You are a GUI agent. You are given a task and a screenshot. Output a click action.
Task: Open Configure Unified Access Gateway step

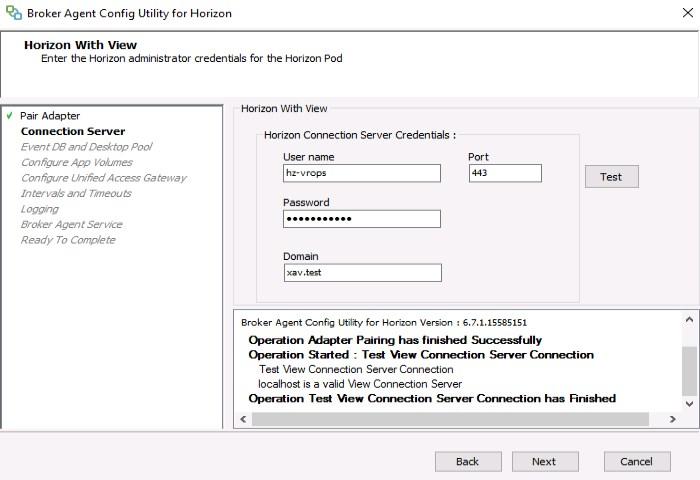coord(104,178)
